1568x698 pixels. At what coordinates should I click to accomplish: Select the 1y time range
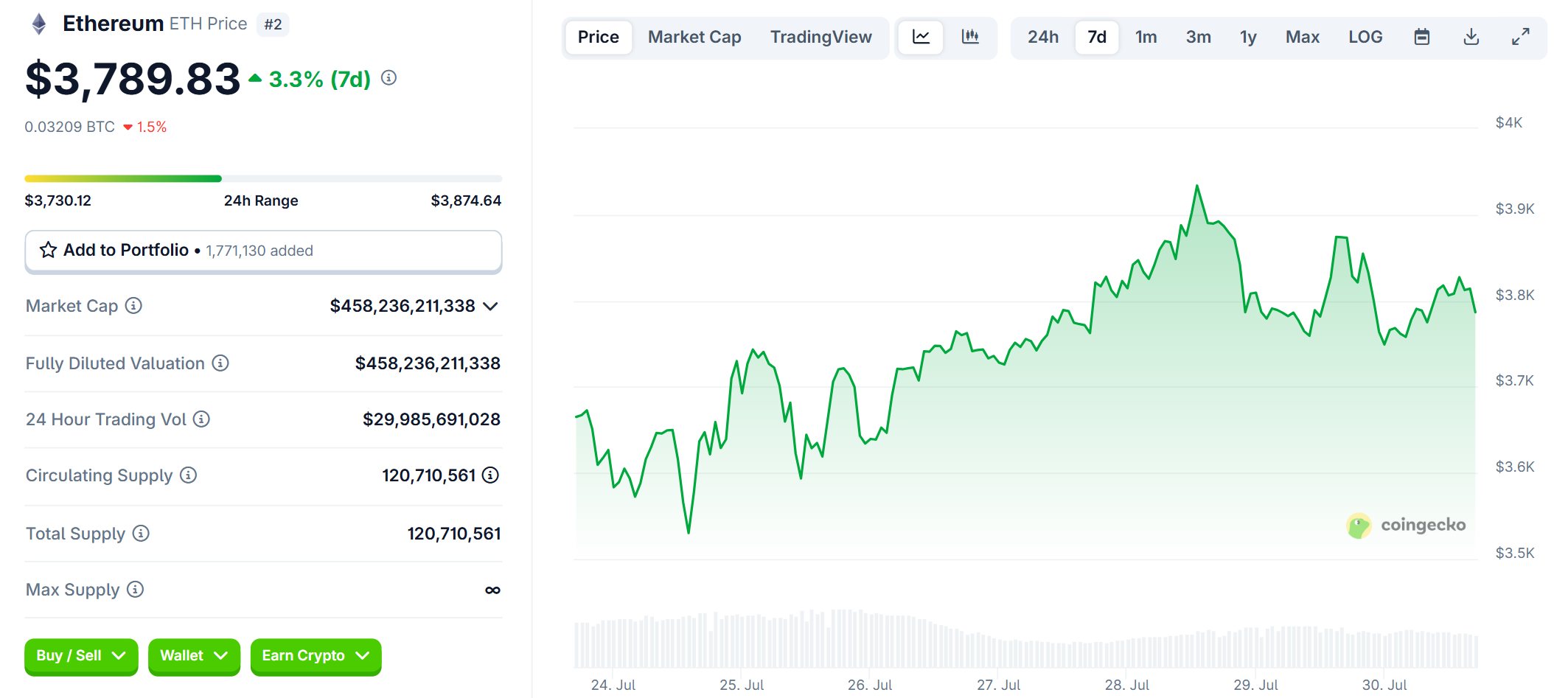point(1248,37)
